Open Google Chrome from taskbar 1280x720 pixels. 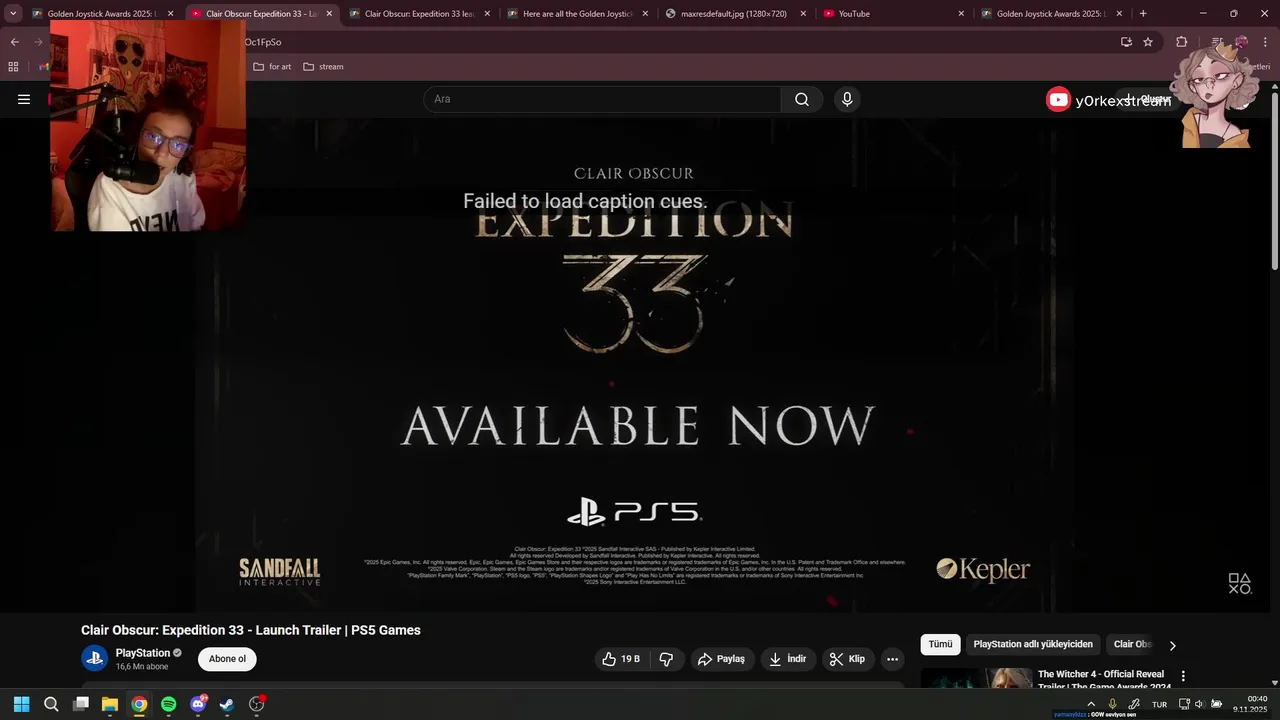click(x=139, y=704)
